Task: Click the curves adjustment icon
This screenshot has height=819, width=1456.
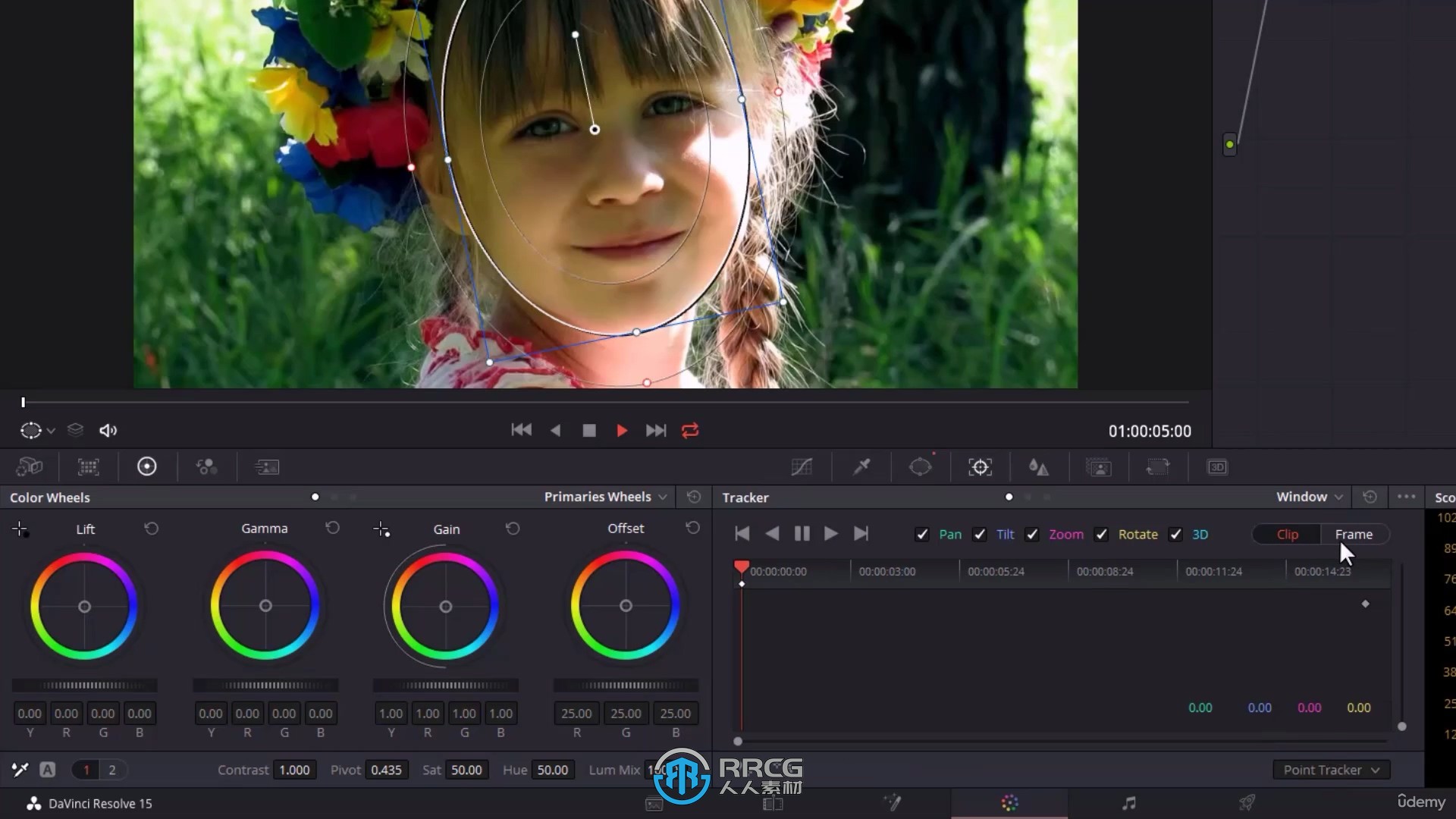Action: coord(801,467)
